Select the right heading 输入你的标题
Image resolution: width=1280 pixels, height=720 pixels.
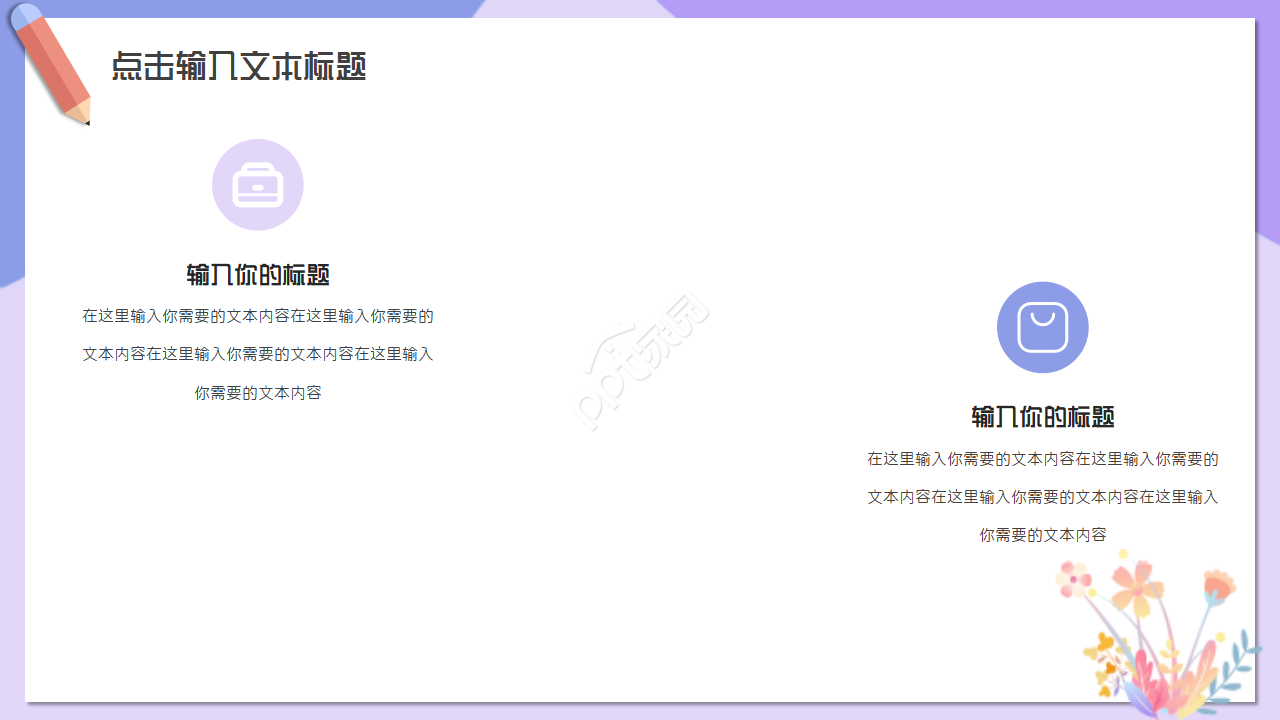pos(1043,417)
